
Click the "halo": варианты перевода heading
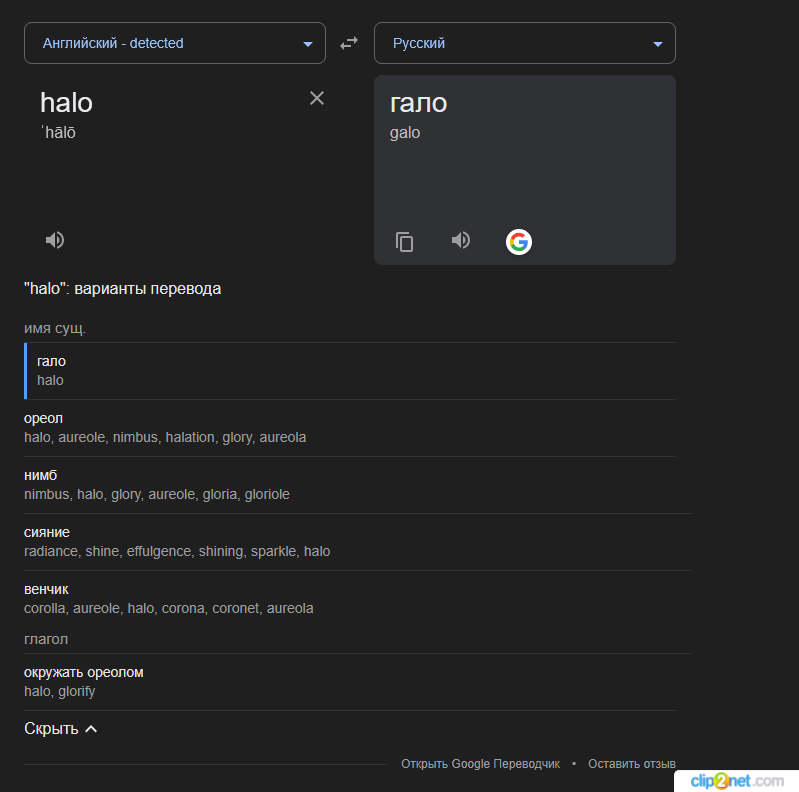point(122,289)
